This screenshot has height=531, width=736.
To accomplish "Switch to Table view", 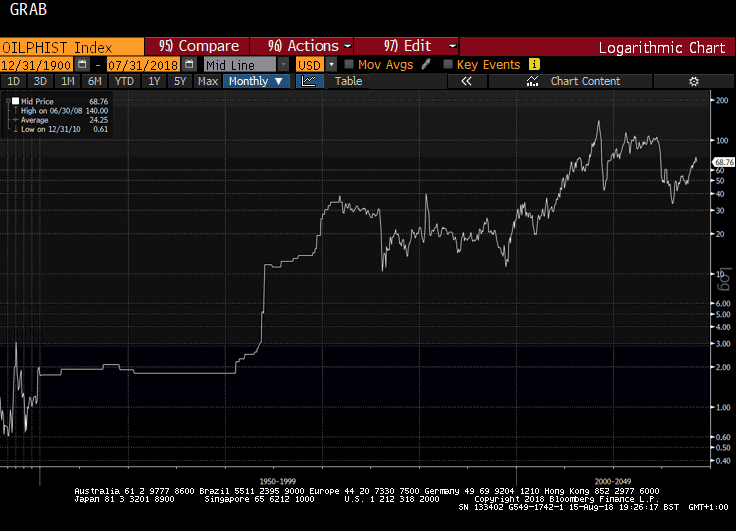I will point(348,81).
